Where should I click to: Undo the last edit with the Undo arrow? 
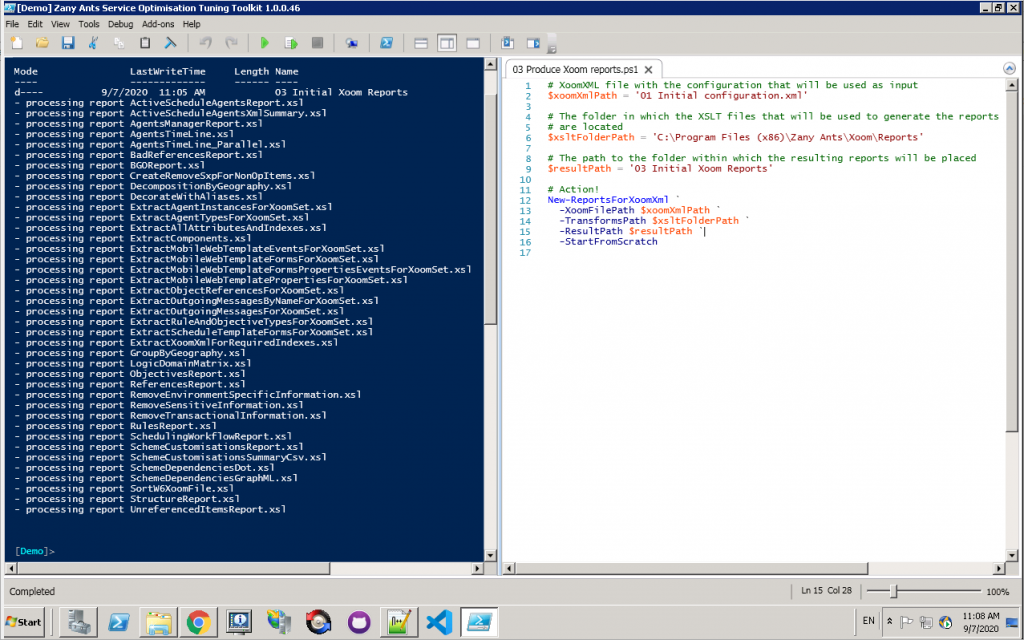[x=206, y=43]
